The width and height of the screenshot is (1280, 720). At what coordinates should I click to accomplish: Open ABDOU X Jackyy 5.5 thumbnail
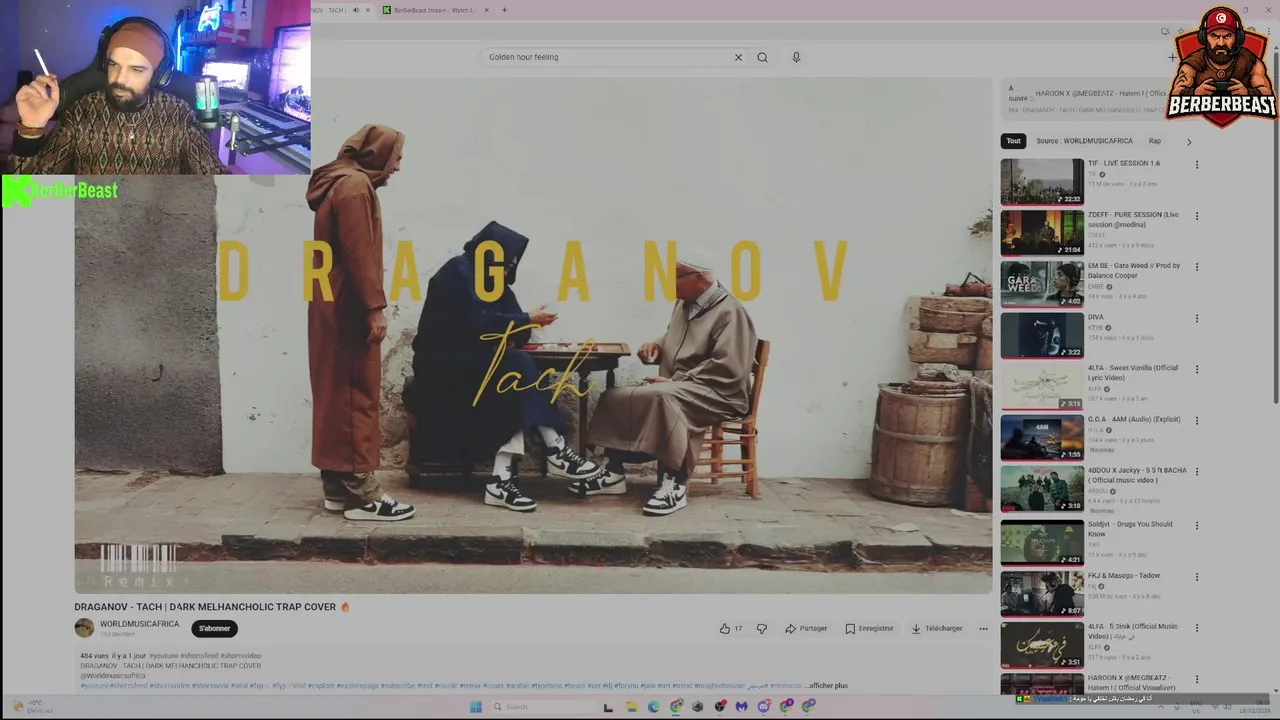pyautogui.click(x=1042, y=489)
